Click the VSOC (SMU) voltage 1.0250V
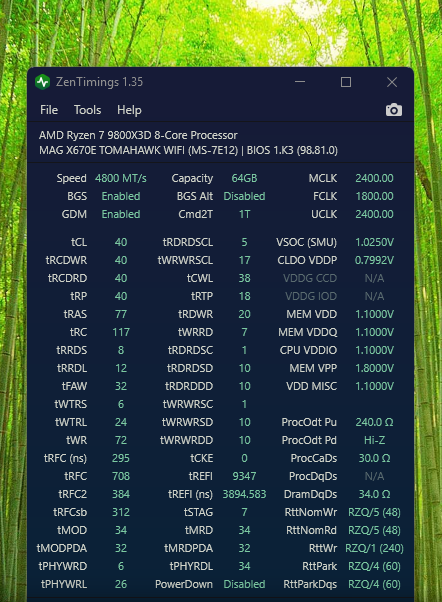Viewport: 442px width, 602px height. click(374, 242)
